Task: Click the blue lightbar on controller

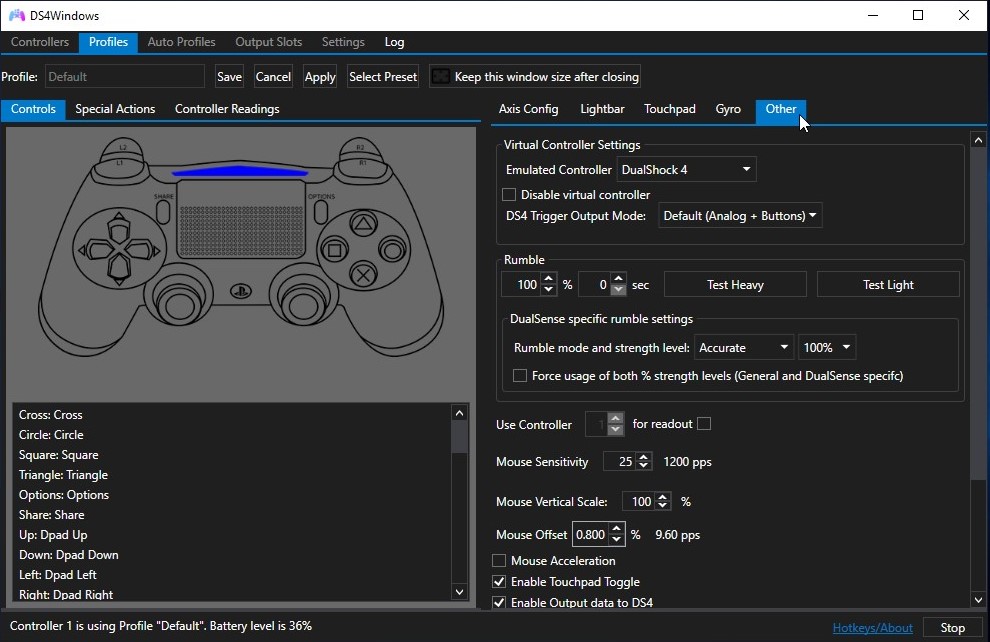Action: (x=240, y=170)
